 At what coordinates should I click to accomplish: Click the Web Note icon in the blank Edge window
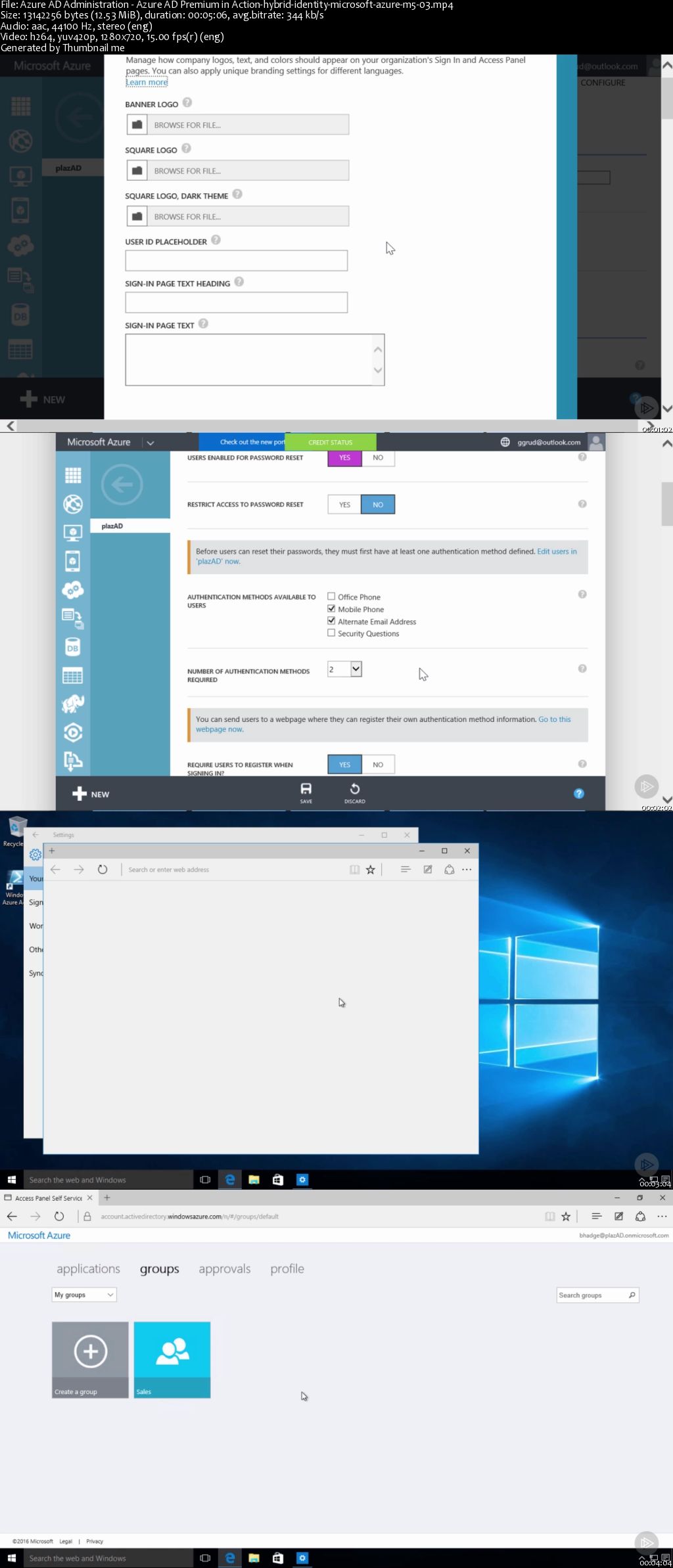(x=428, y=870)
